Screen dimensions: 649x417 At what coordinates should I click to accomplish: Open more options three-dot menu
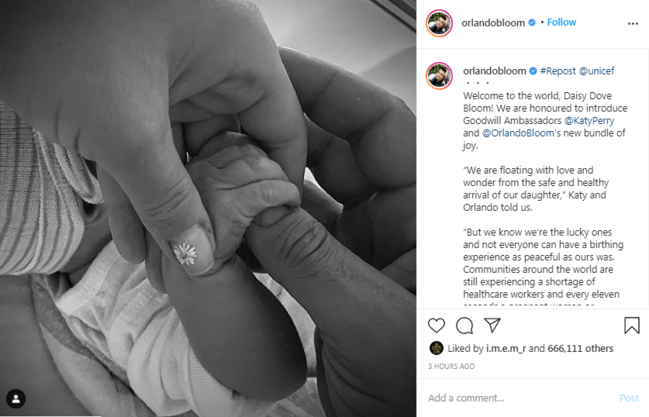633,24
